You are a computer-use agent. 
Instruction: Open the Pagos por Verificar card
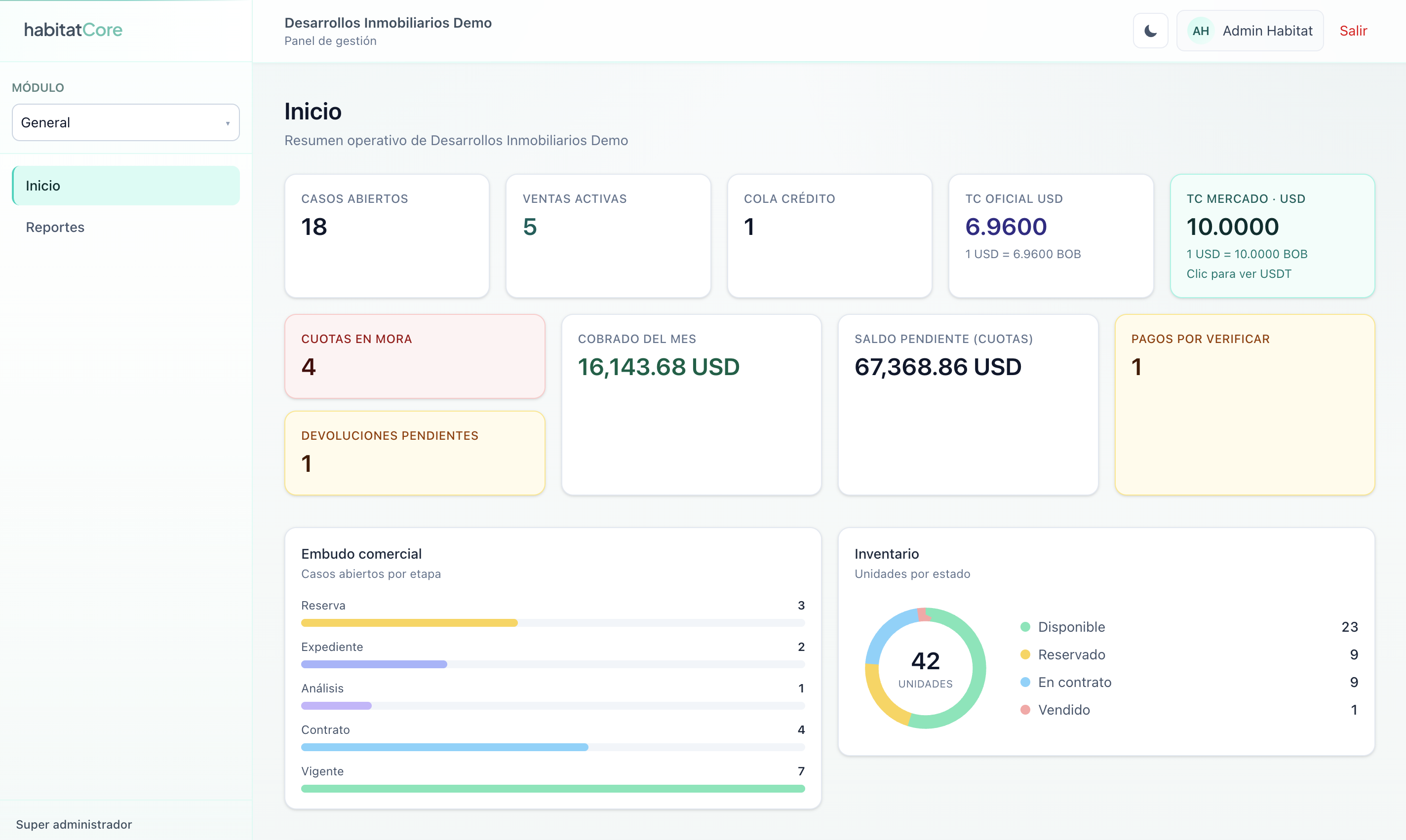(1245, 405)
